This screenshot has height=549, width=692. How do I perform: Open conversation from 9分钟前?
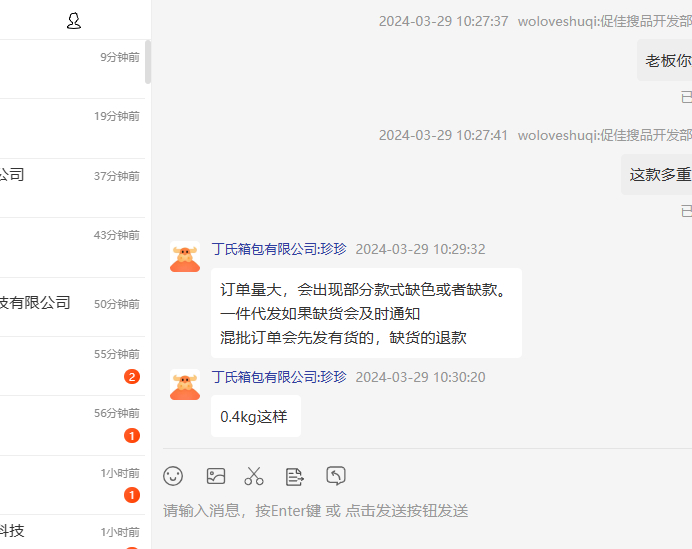72,69
